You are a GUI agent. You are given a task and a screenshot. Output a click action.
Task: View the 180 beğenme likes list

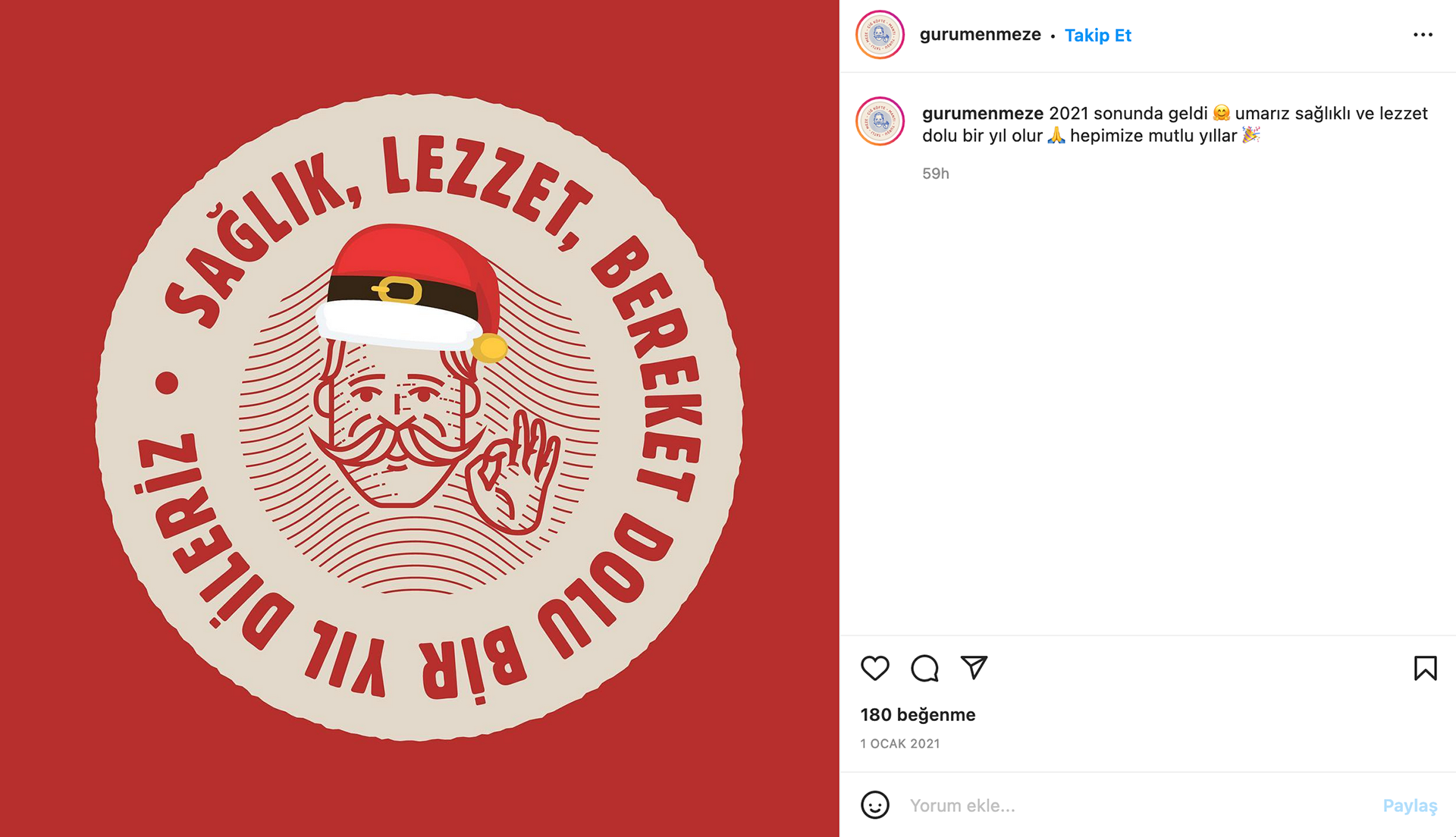(918, 715)
